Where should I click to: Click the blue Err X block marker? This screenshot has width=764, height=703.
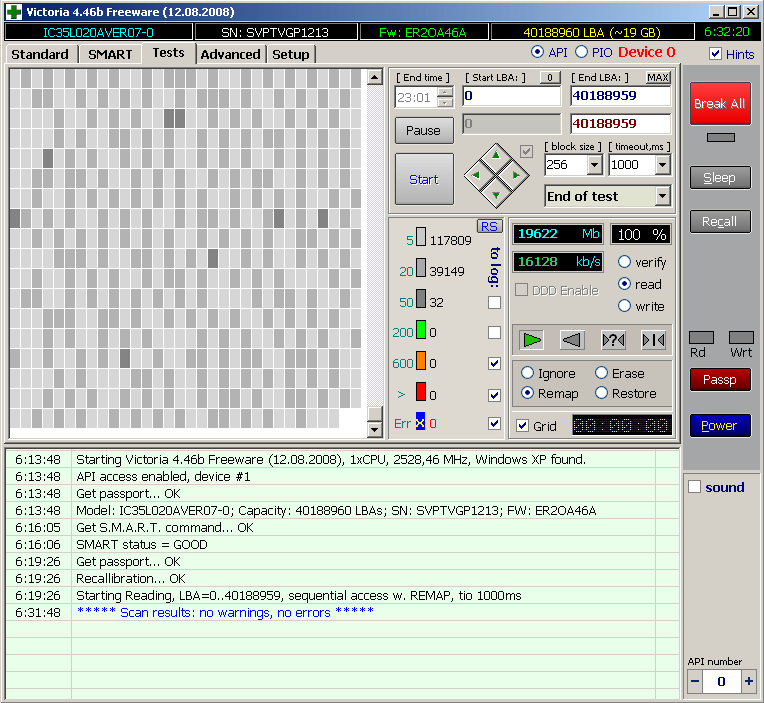tap(420, 421)
